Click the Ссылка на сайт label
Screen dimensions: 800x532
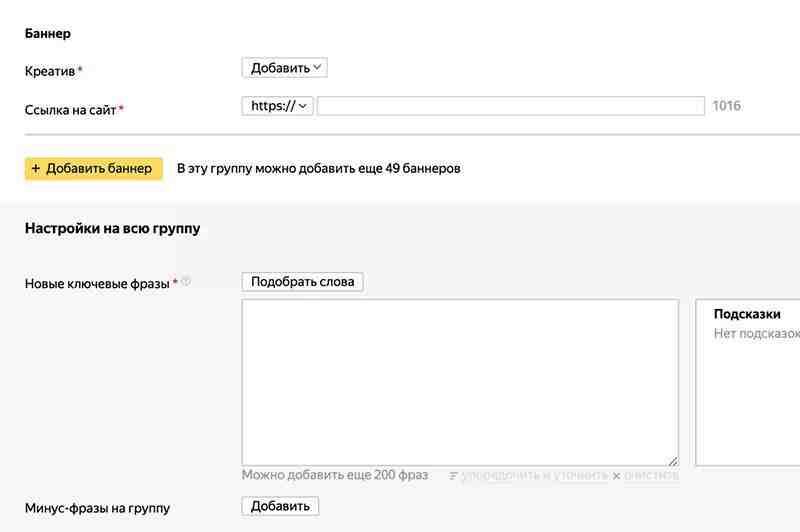[70, 110]
